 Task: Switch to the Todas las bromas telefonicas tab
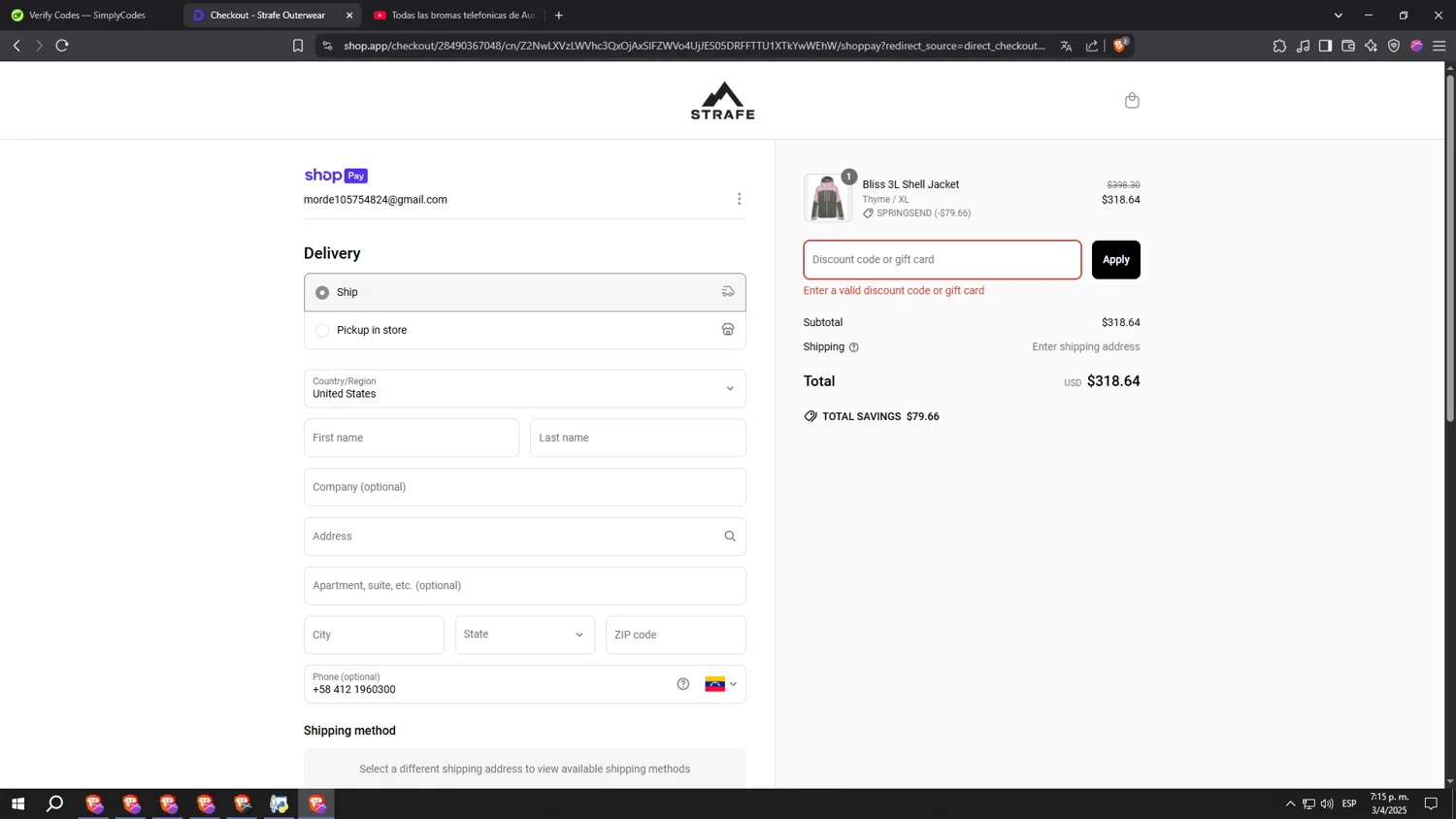(x=453, y=16)
